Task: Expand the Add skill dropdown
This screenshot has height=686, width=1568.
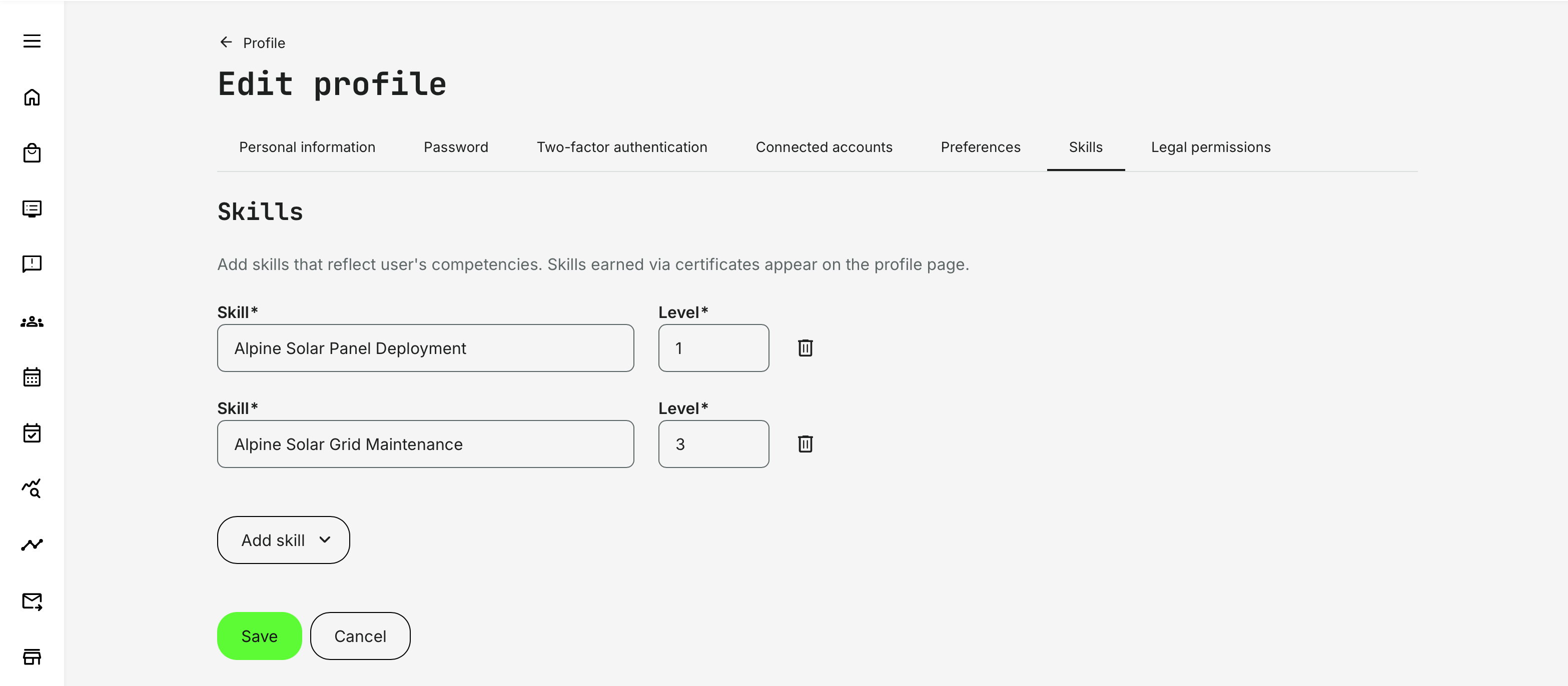Action: [283, 539]
